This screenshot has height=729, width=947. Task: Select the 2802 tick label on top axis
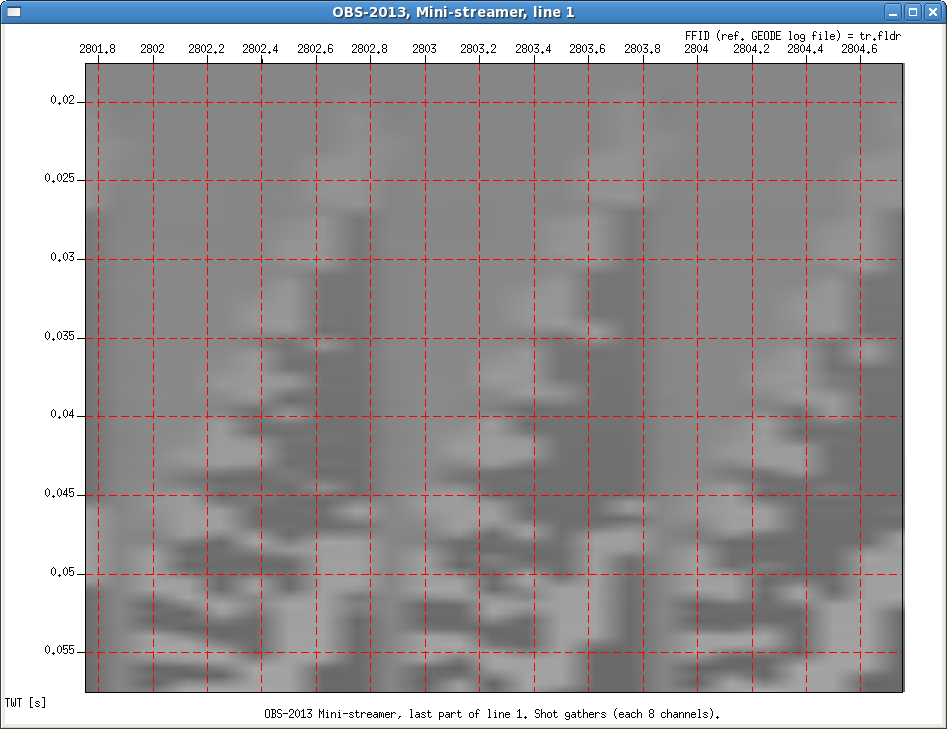[153, 49]
